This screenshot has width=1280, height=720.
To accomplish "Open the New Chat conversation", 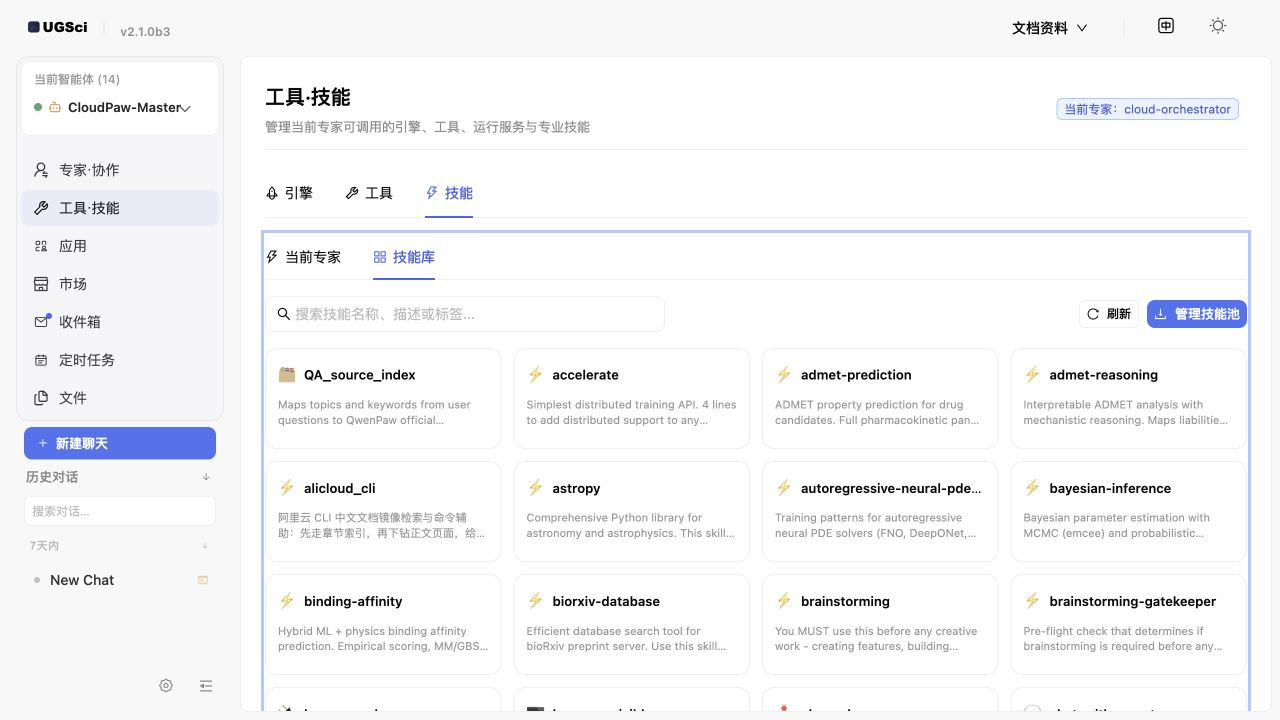I will click(x=120, y=580).
